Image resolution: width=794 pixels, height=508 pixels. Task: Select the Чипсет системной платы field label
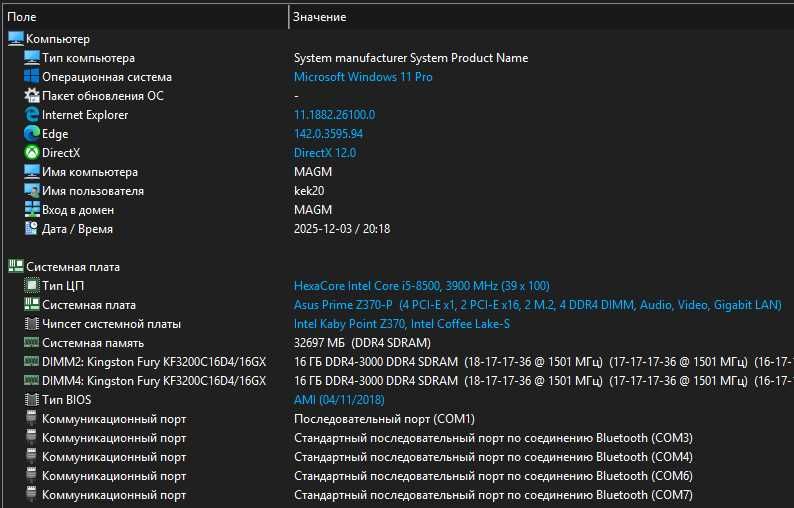pos(111,324)
